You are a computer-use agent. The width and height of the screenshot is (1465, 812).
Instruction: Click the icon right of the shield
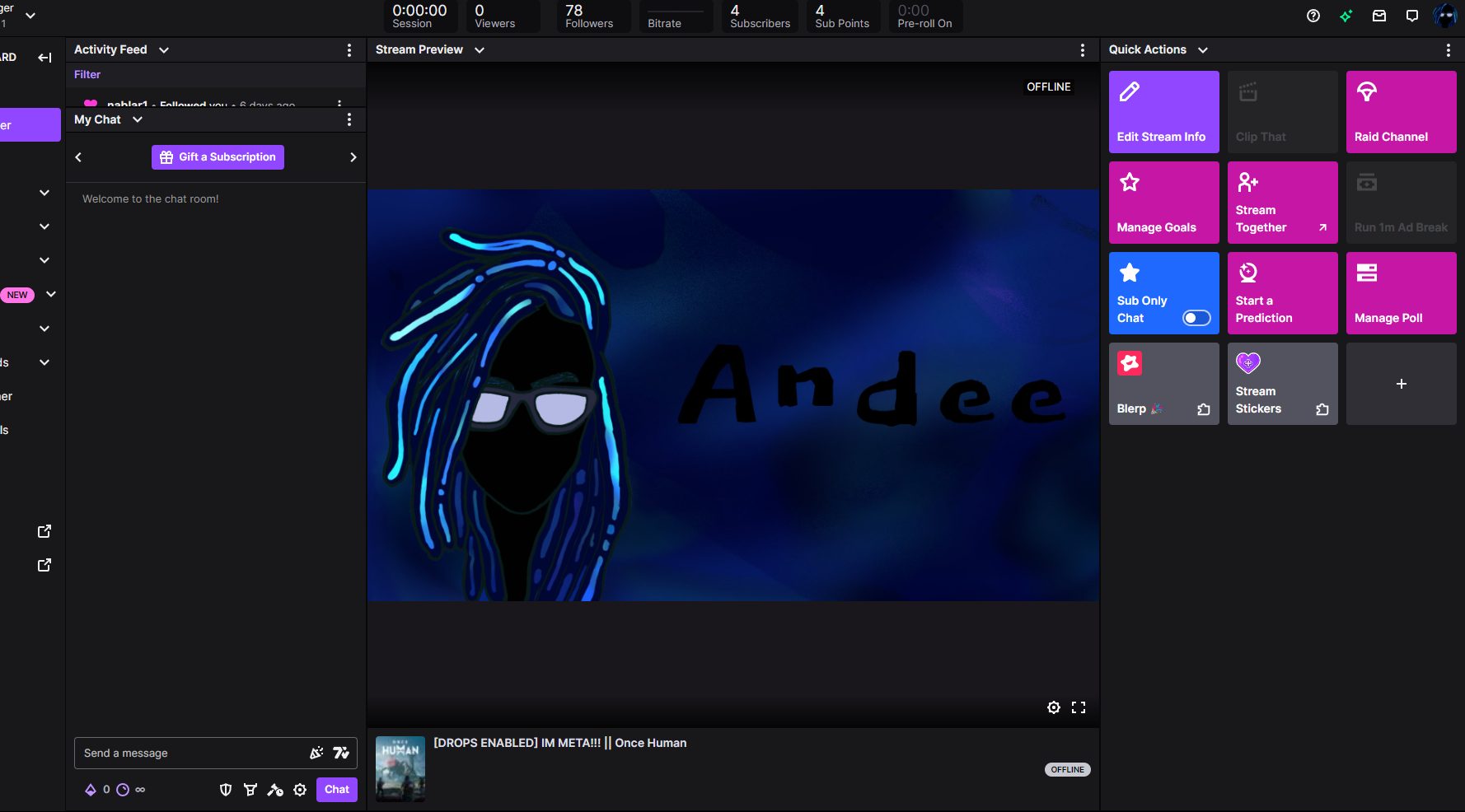[250, 790]
